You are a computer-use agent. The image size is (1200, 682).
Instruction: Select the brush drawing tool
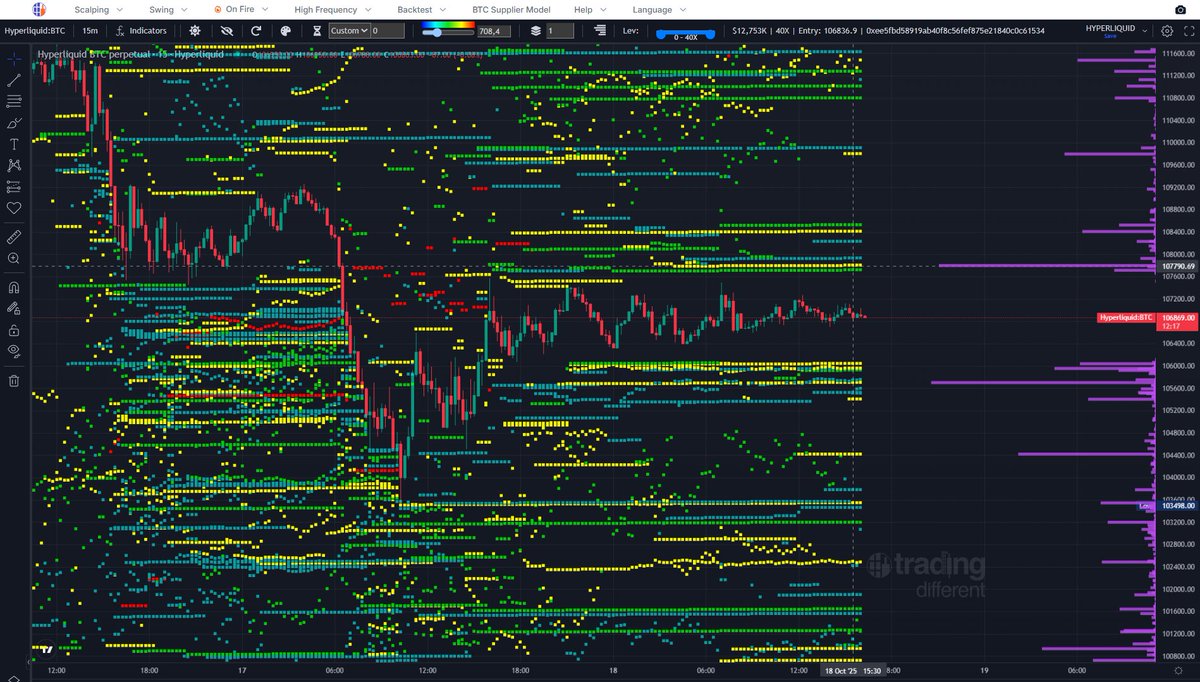pos(14,123)
